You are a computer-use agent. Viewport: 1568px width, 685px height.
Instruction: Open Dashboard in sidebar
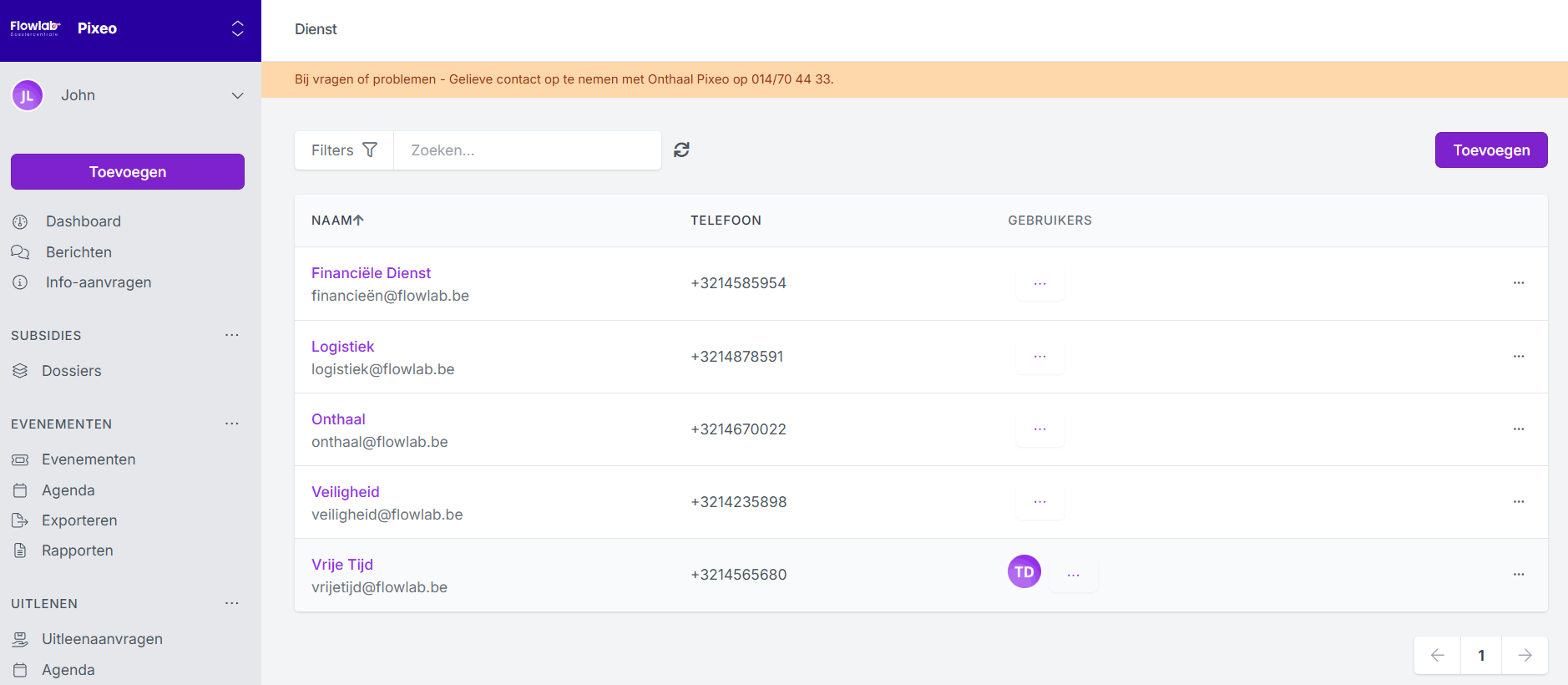tap(83, 221)
